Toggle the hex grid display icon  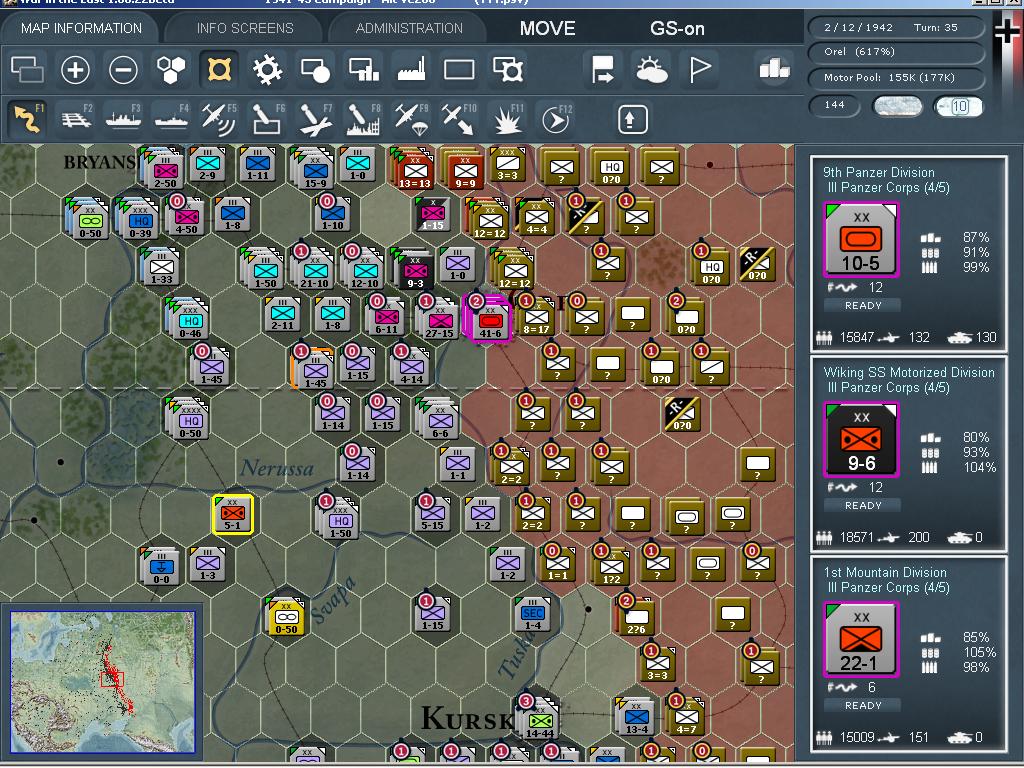tap(171, 69)
